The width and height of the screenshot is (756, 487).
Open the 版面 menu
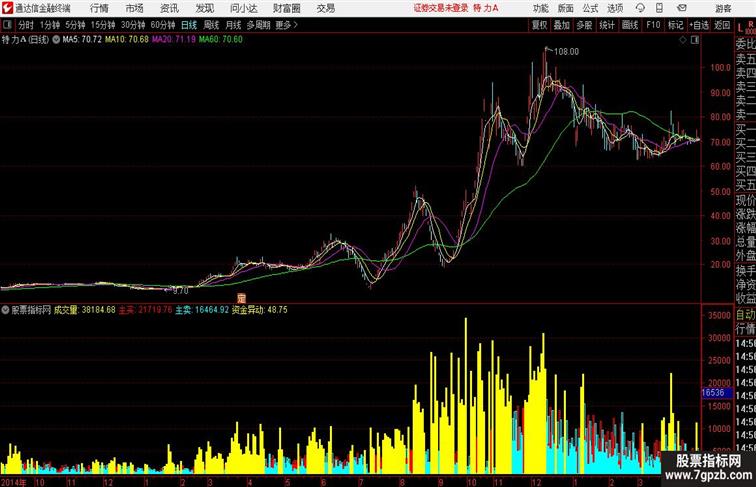pos(566,8)
